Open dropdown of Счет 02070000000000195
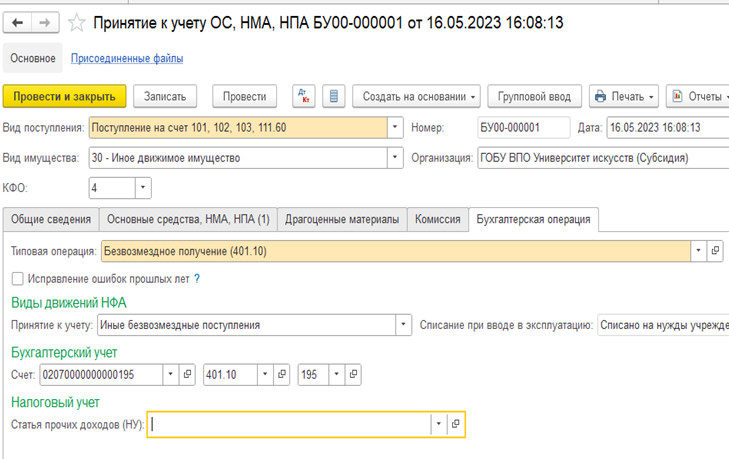Image resolution: width=729 pixels, height=459 pixels. coord(170,374)
